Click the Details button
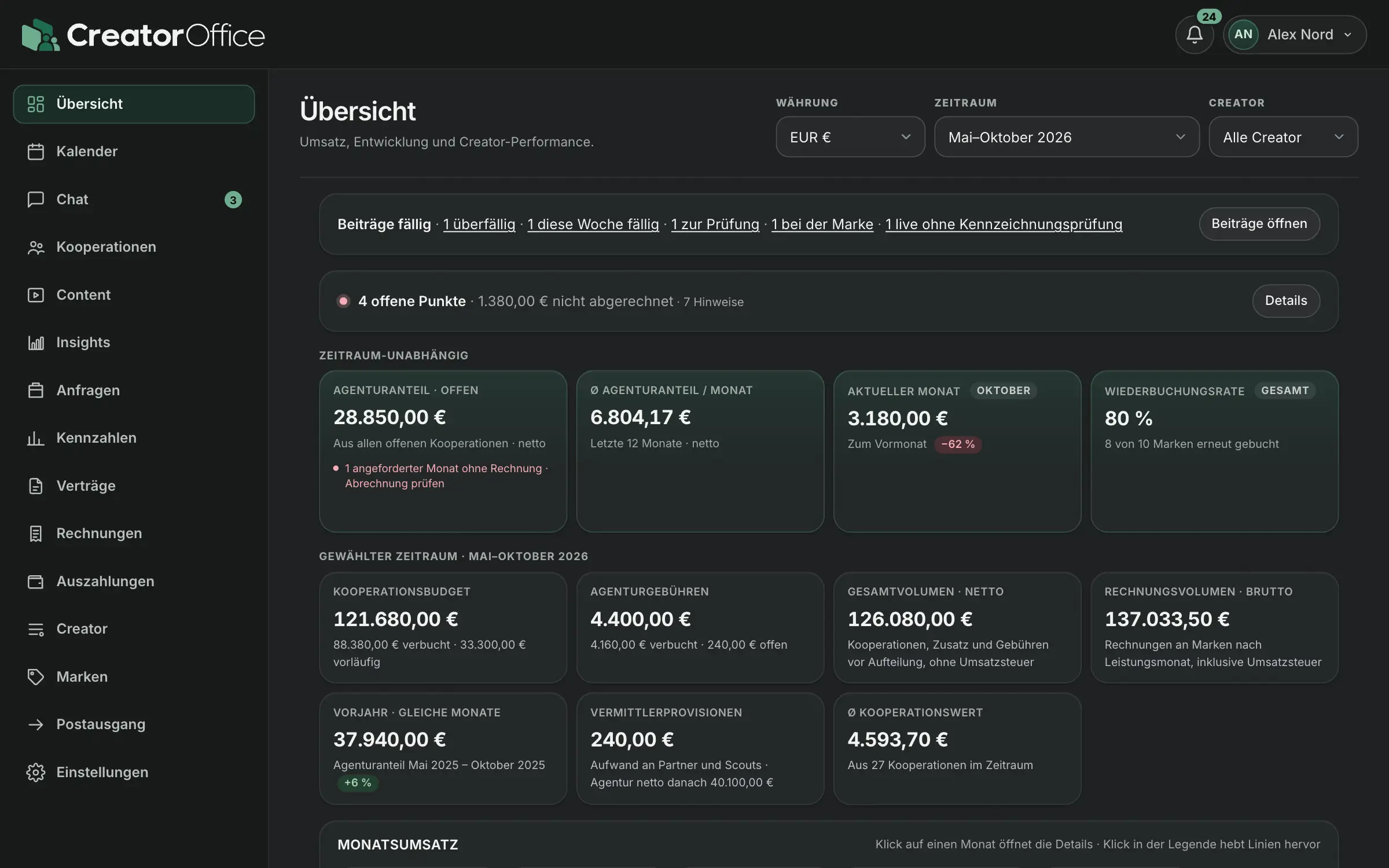 (x=1286, y=301)
